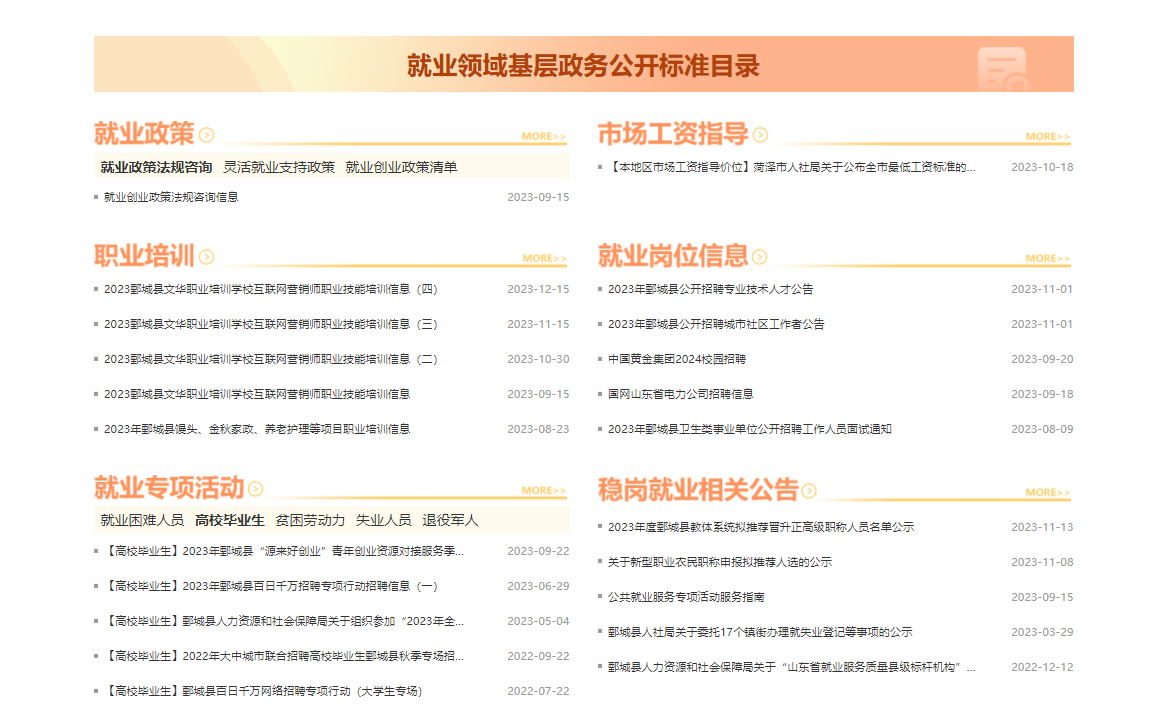This screenshot has height=710, width=1151.
Task: Click the circle arrow icon beside 就业专项活动
Action: pos(255,489)
